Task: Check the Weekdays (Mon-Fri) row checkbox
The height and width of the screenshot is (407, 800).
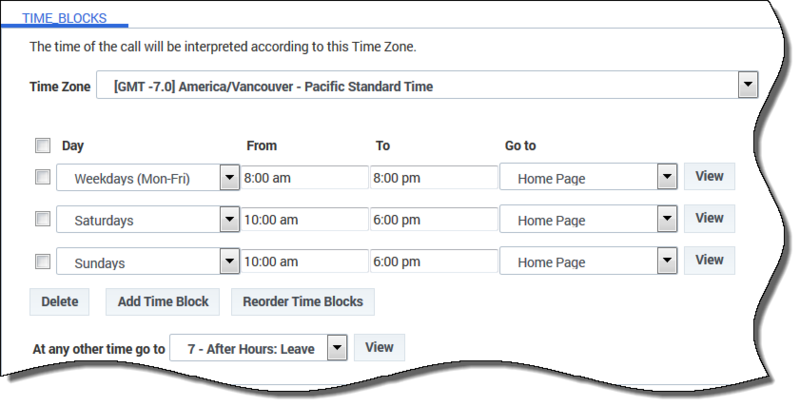Action: tap(43, 177)
